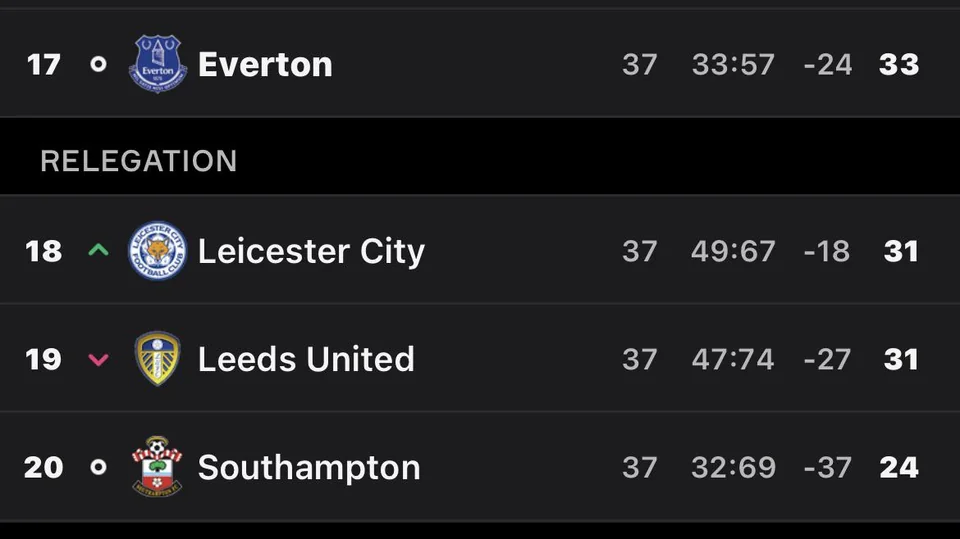Tap Southampton's 24 points total

[899, 467]
